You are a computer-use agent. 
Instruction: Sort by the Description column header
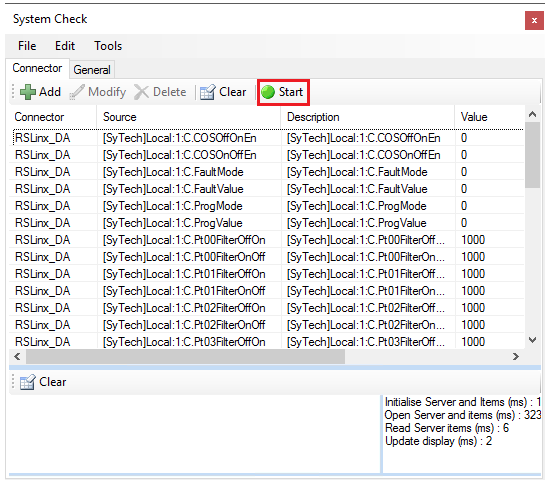[x=368, y=117]
